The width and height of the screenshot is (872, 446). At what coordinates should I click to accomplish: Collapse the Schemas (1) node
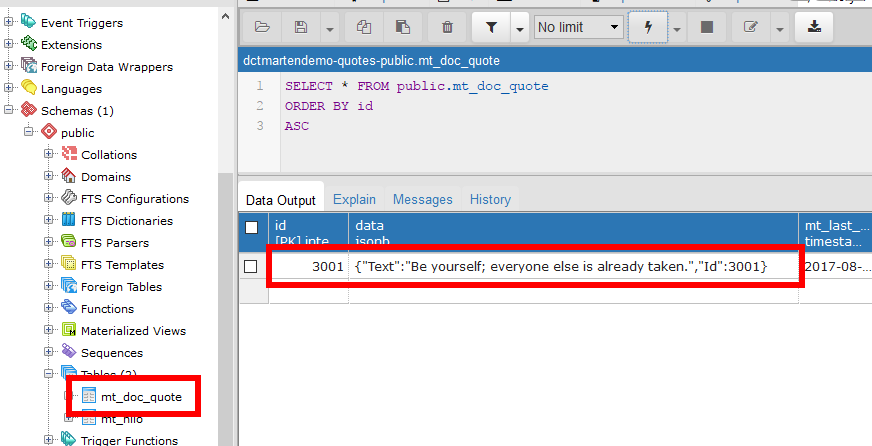(x=8, y=111)
